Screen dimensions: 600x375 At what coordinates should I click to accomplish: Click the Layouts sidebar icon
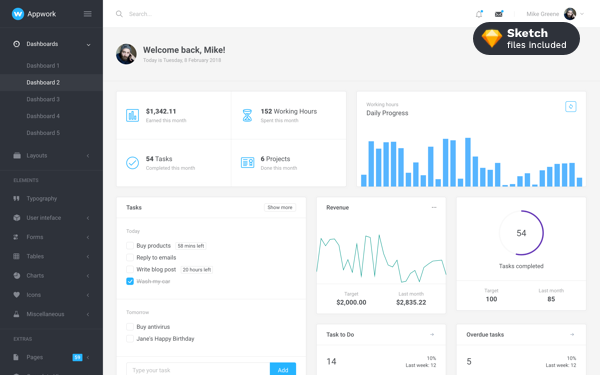click(x=17, y=155)
